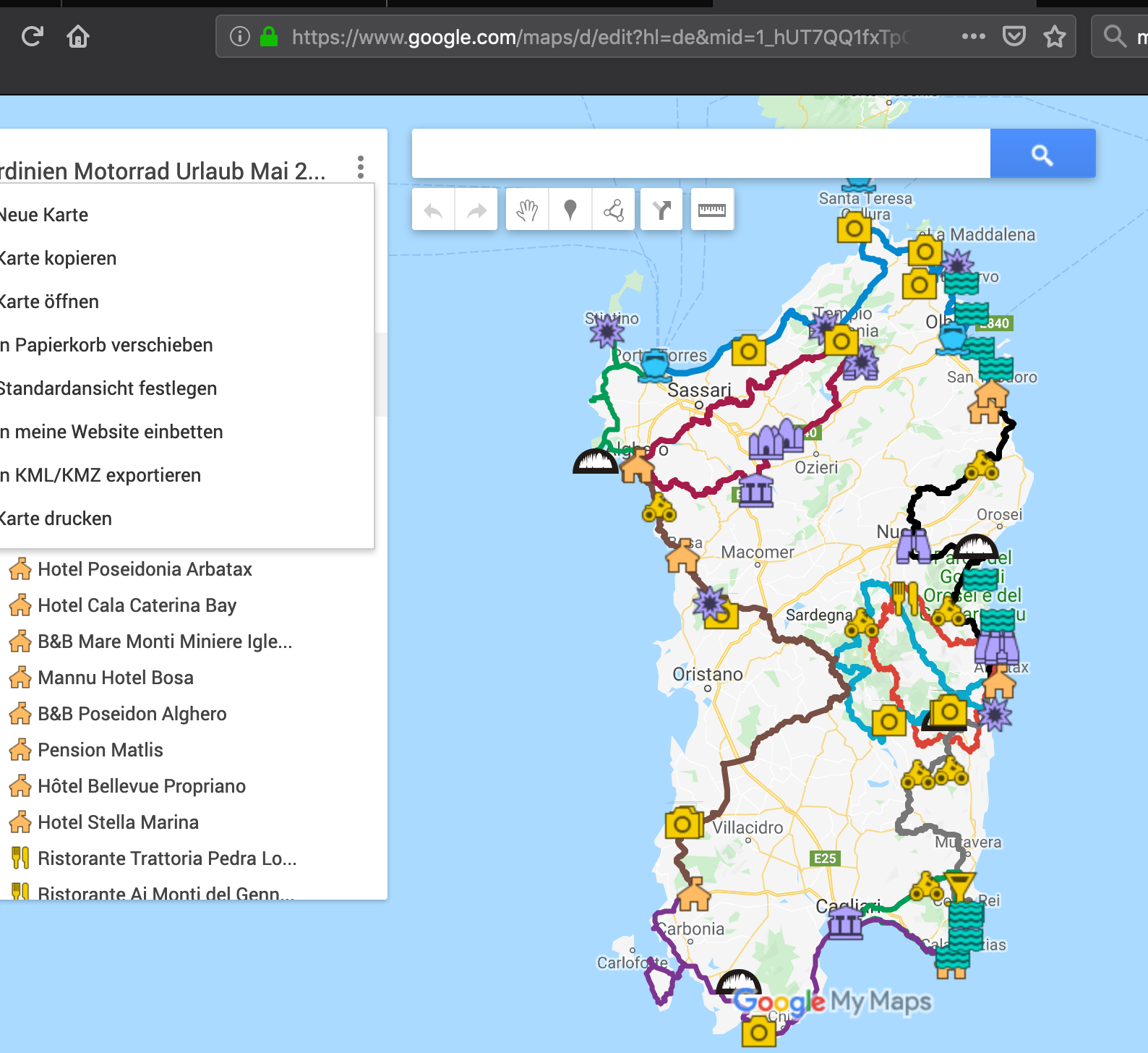
Task: Choose 'Karte drucken' from the menu
Action: click(x=56, y=519)
